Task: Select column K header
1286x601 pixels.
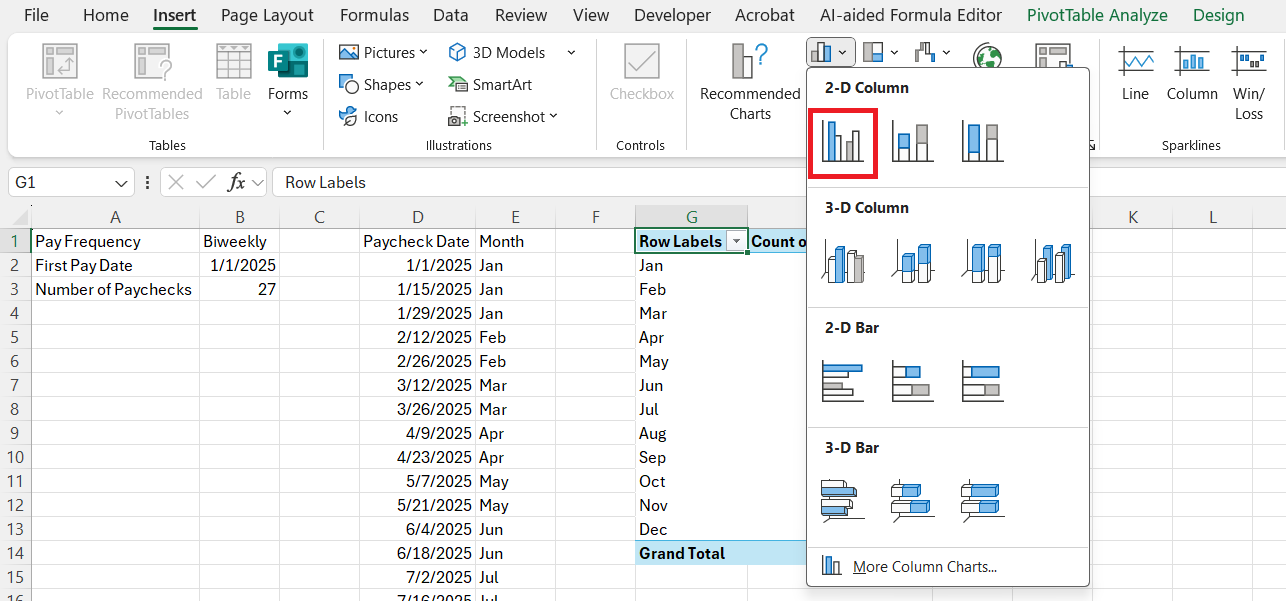Action: coord(1133,217)
